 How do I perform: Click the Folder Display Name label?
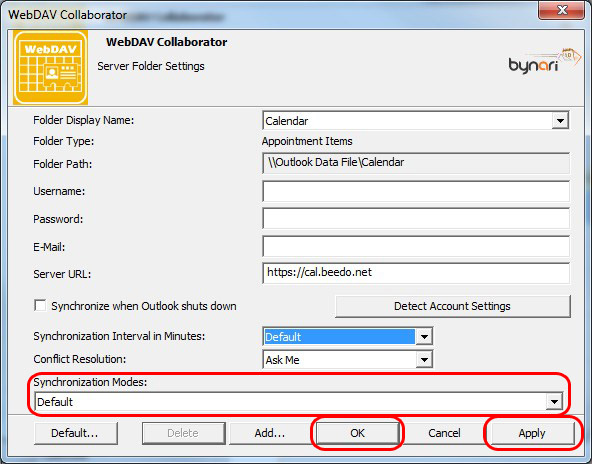83,120
